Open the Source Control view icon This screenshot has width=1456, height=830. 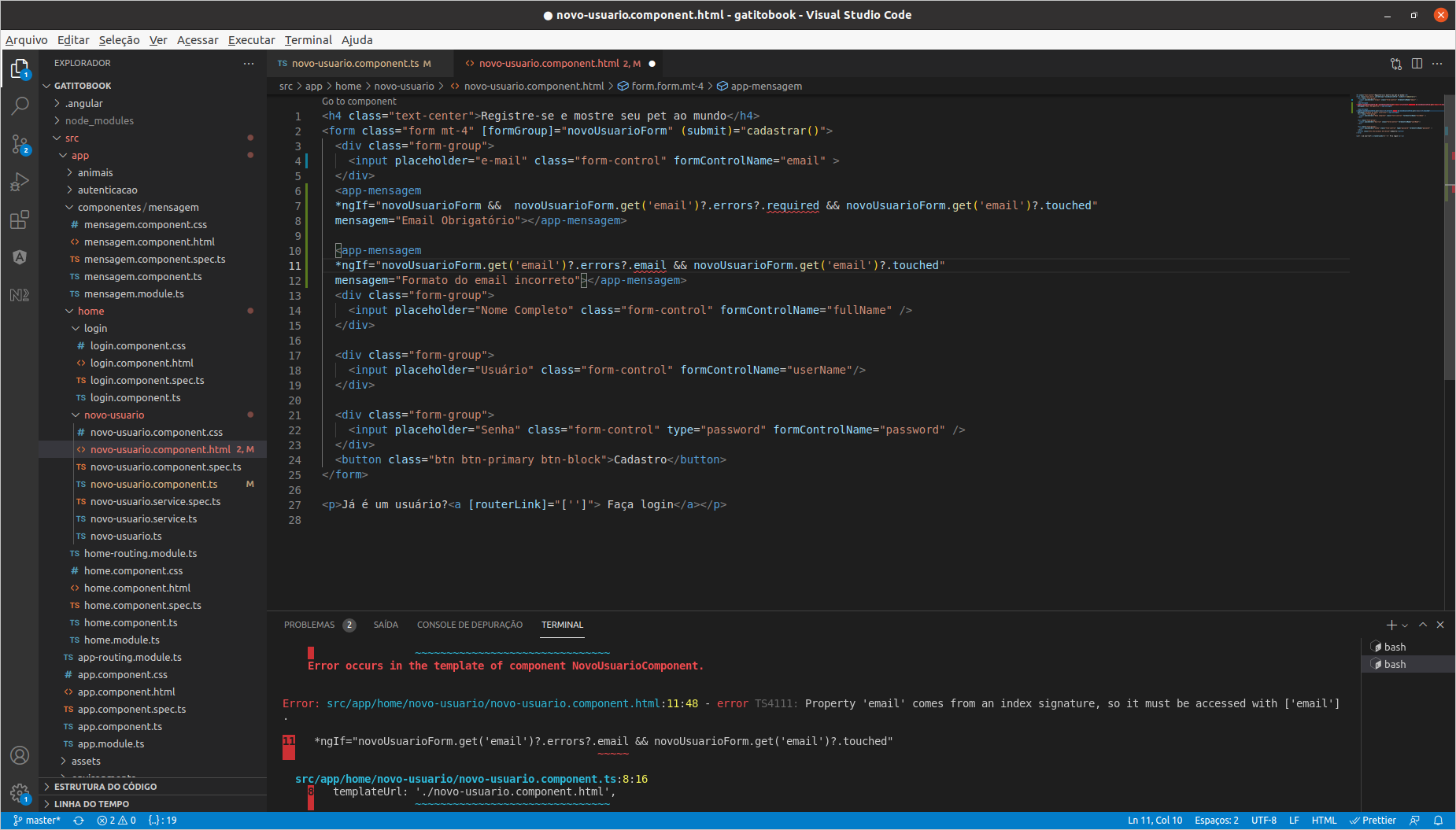pos(20,144)
